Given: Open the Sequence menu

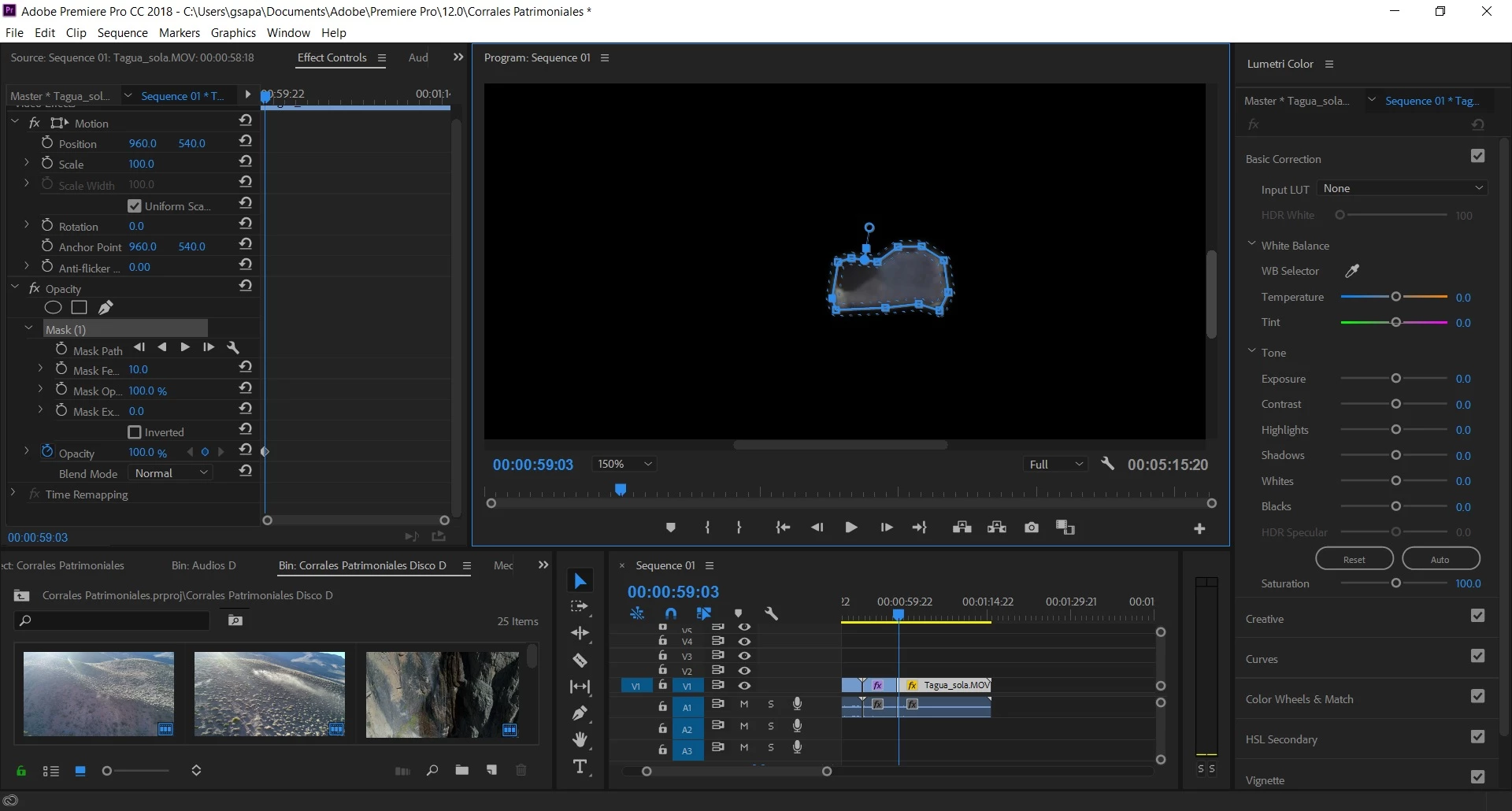Looking at the screenshot, I should (122, 33).
